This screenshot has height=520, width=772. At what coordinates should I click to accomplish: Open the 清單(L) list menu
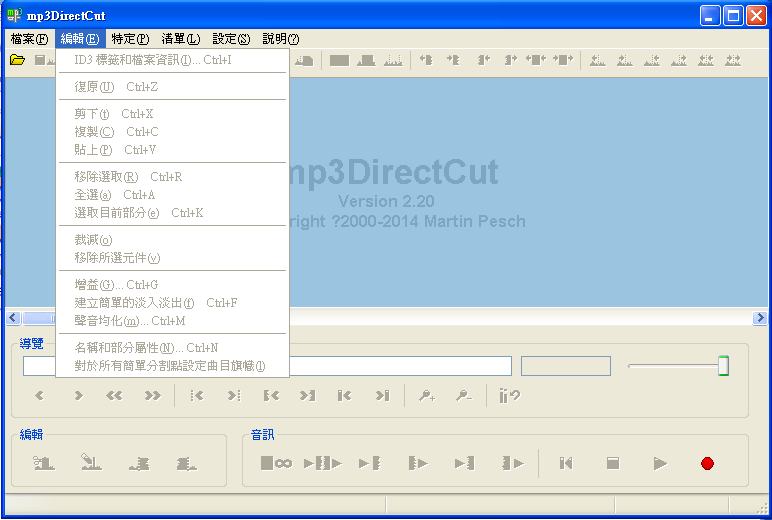tap(181, 39)
